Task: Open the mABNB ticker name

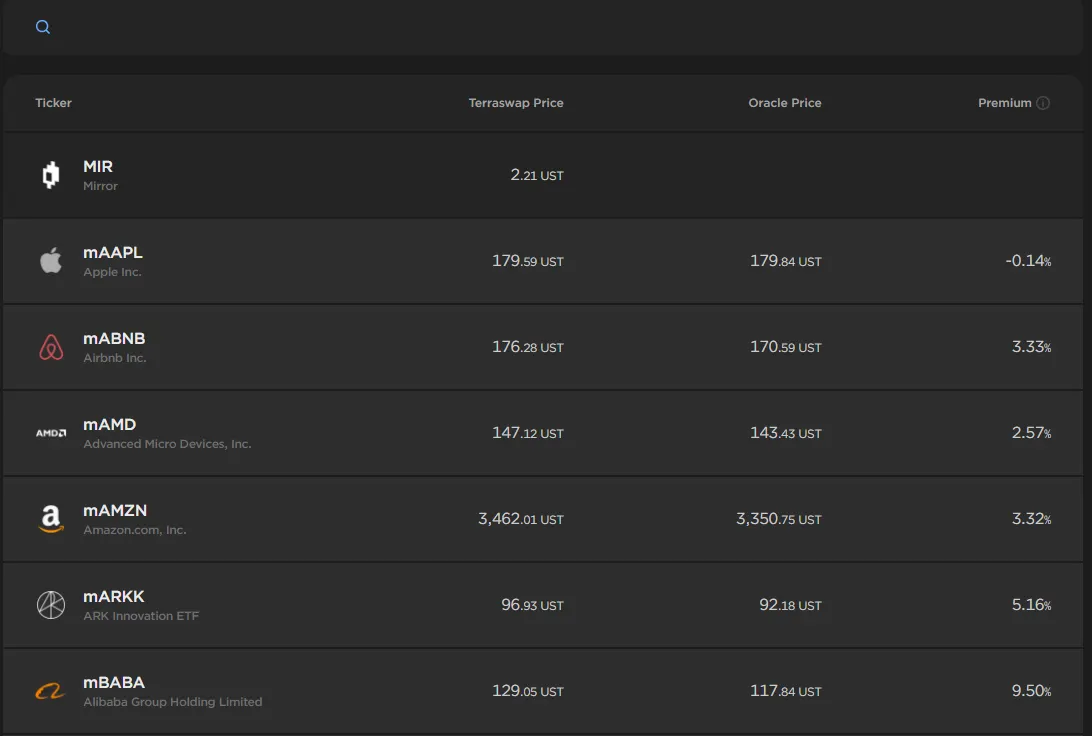Action: (114, 338)
